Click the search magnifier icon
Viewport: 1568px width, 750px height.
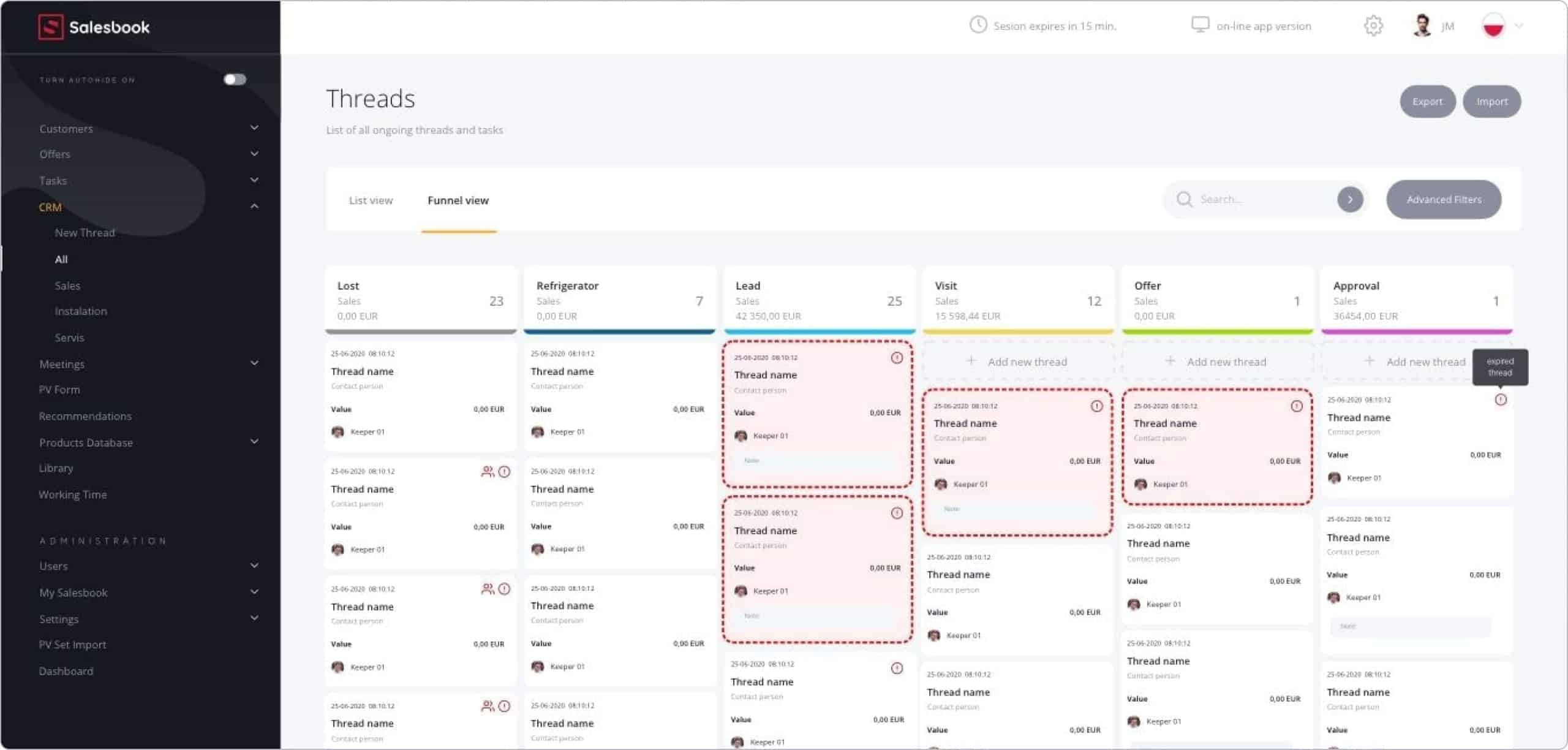[x=1185, y=199]
